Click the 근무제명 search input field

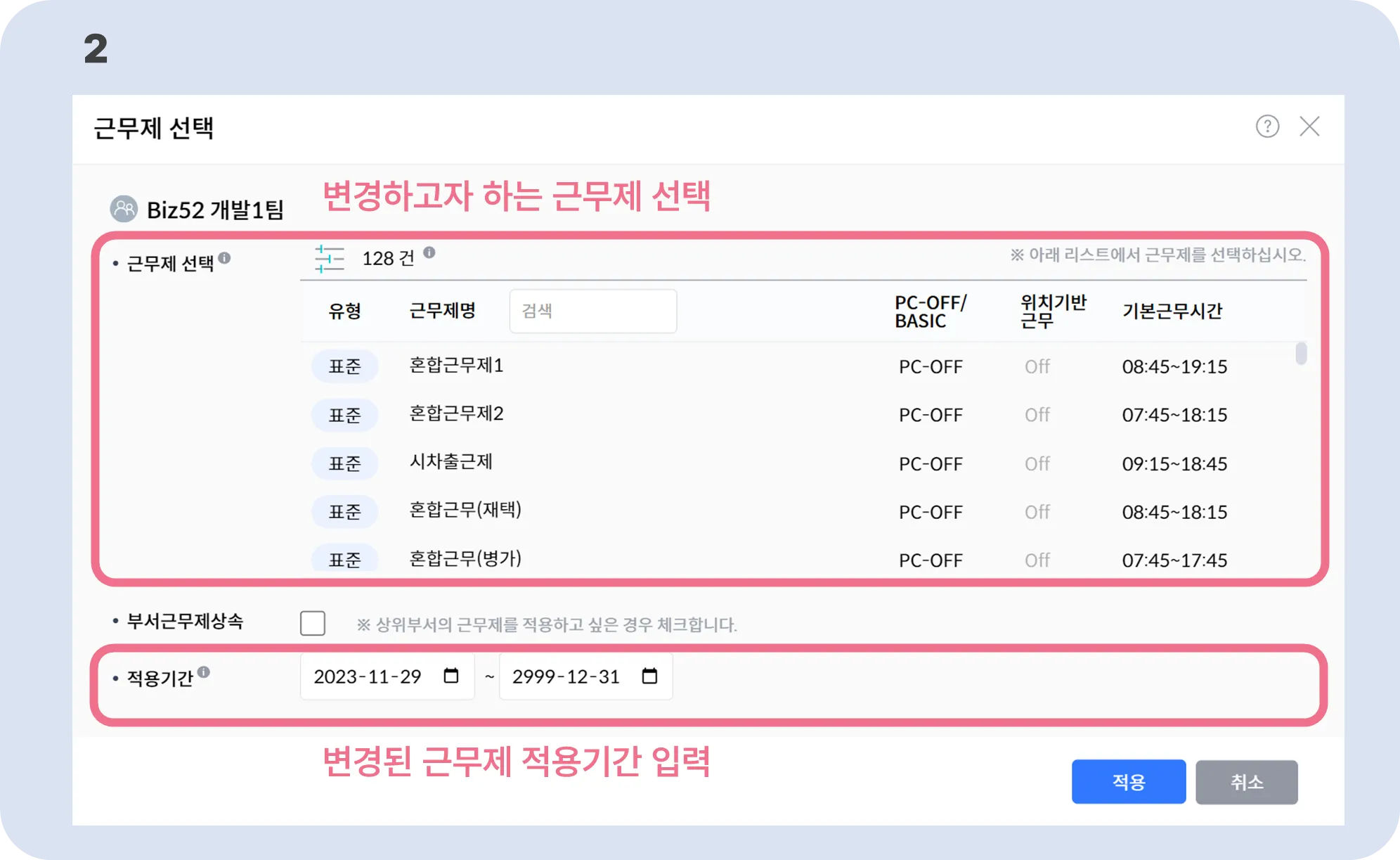[592, 311]
